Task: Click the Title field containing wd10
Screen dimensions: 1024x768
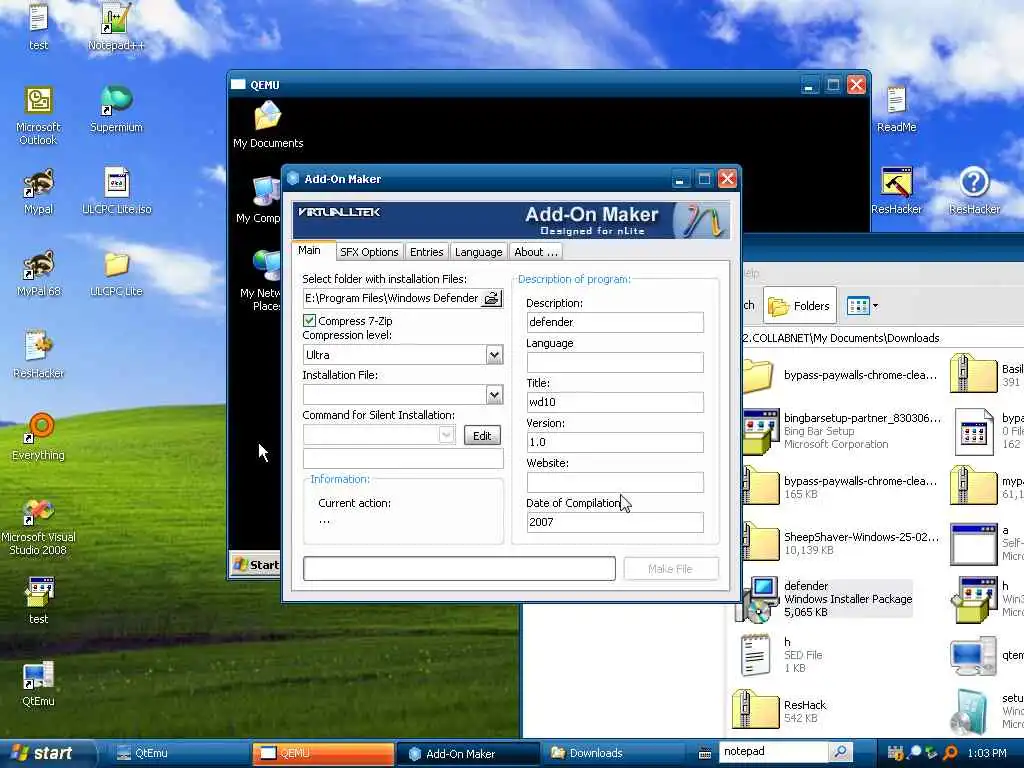Action: click(x=615, y=402)
